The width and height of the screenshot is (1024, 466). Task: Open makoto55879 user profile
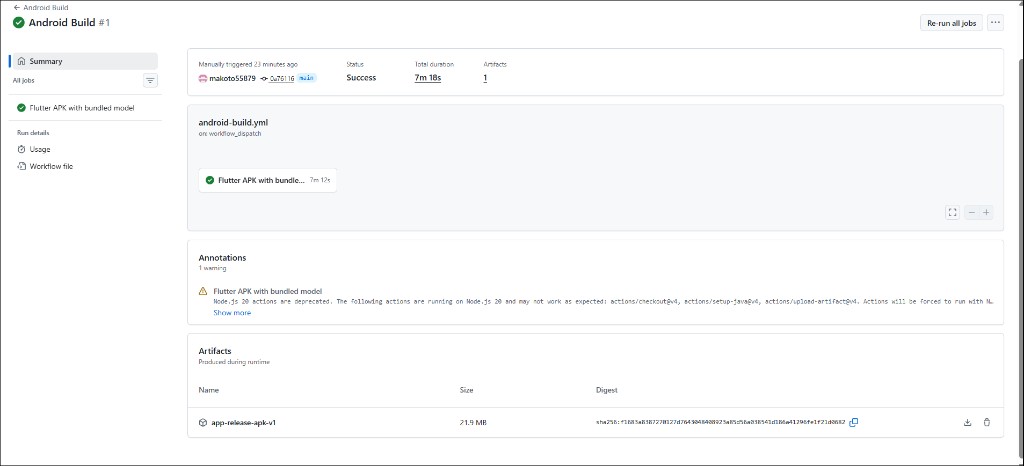point(232,78)
